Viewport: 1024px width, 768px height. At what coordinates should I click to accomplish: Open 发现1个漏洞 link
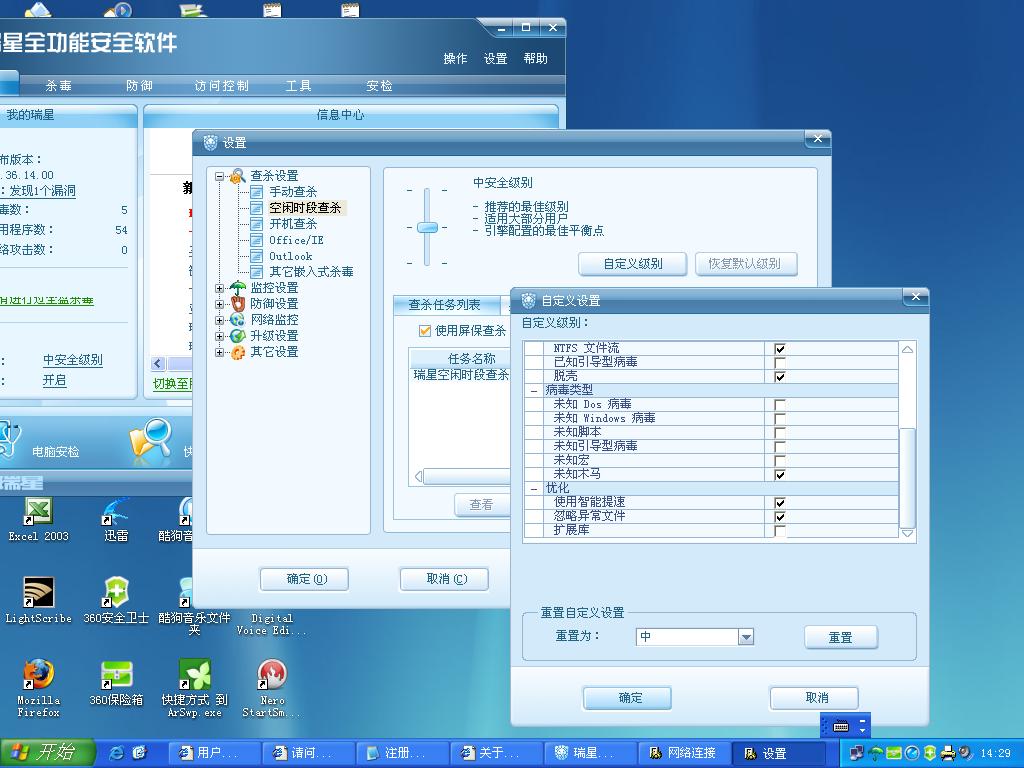(x=42, y=191)
